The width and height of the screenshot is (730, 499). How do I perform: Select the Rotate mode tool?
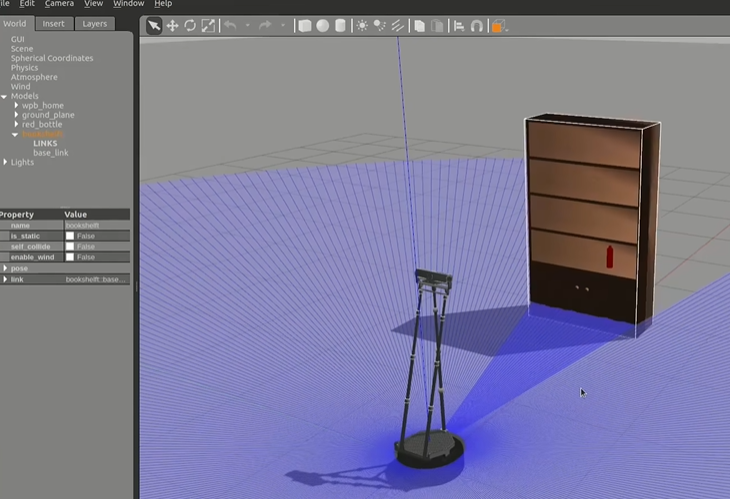[190, 26]
